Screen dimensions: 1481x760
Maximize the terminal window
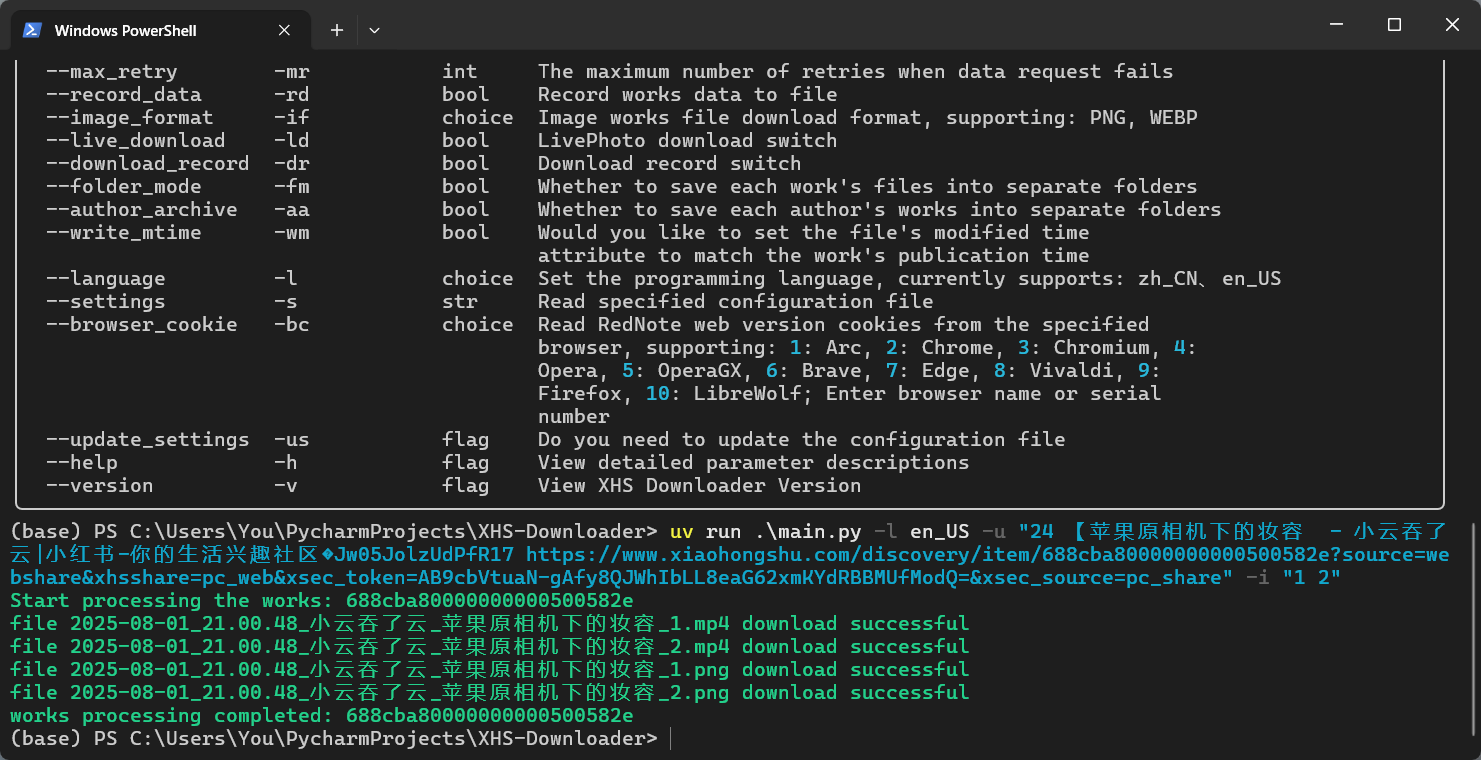[x=1394, y=24]
